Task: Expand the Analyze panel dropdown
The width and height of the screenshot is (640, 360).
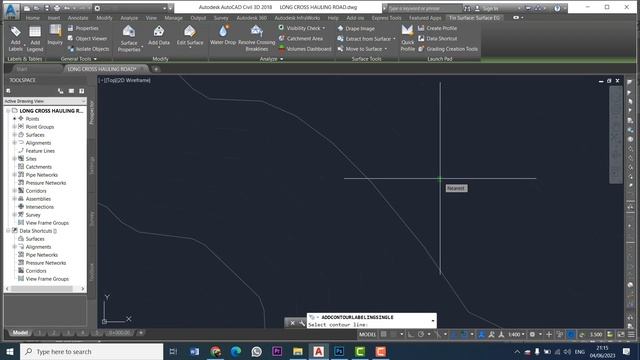Action: 271,59
